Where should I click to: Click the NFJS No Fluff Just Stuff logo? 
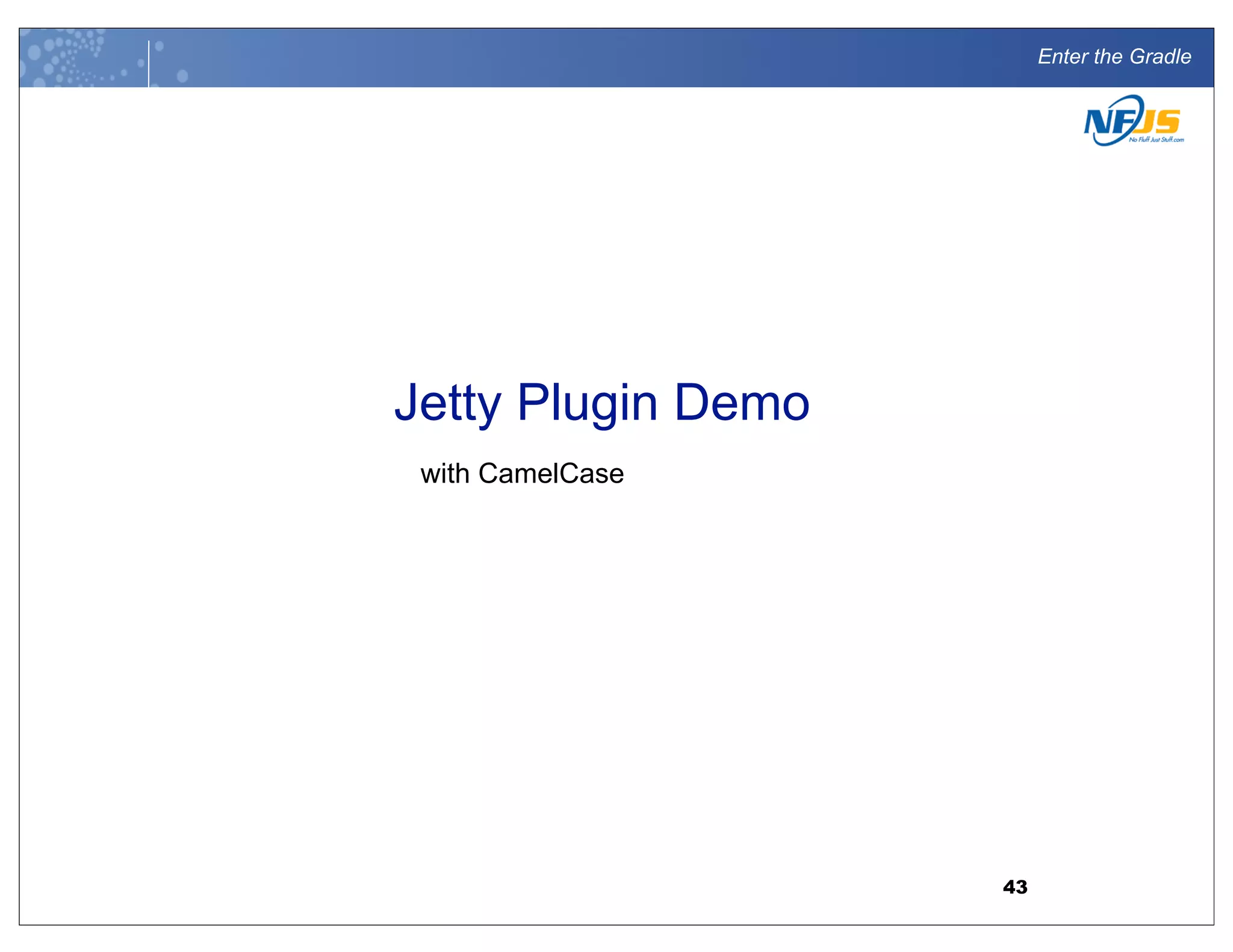[1134, 120]
